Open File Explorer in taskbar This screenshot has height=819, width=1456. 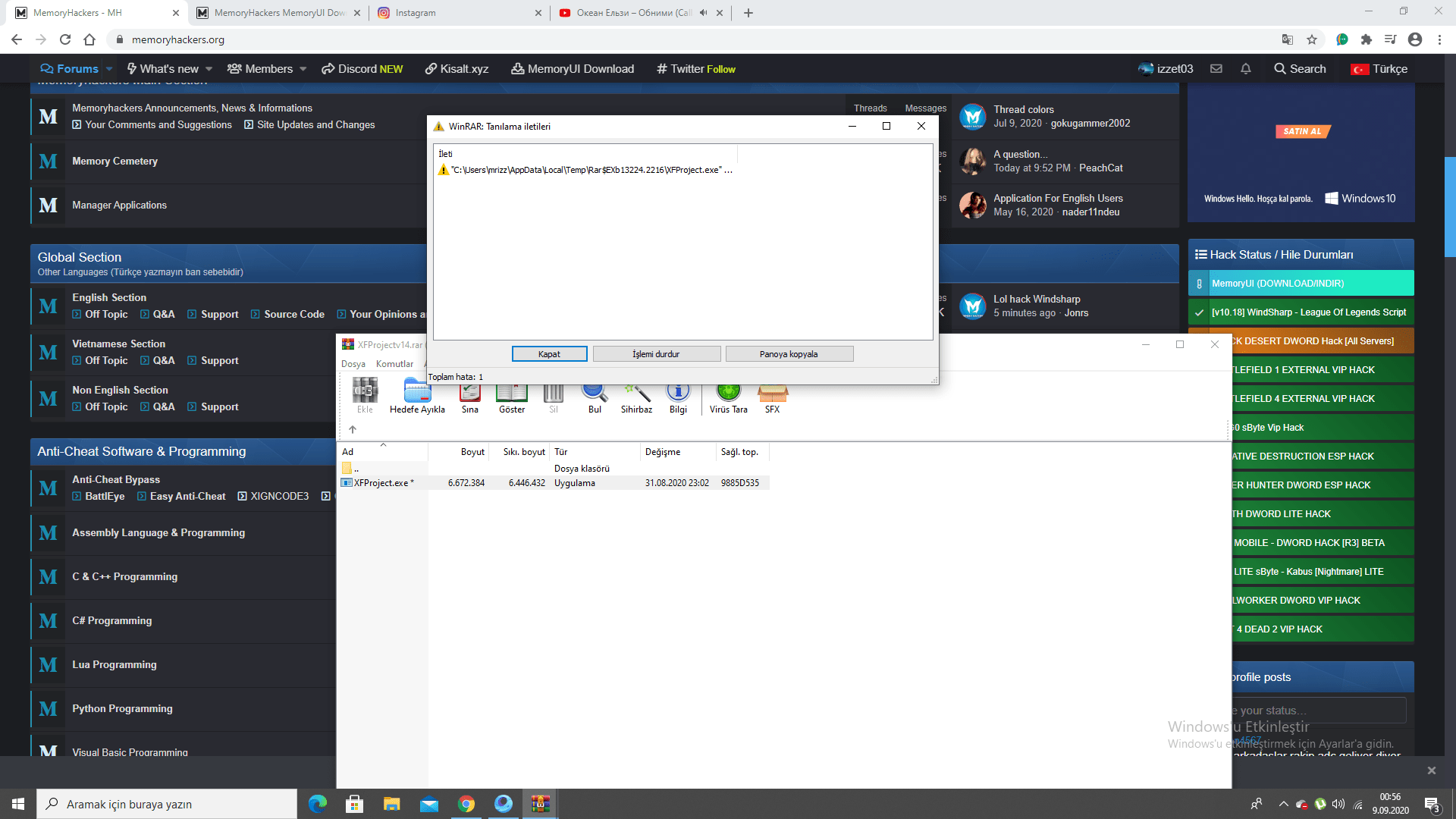tap(391, 804)
